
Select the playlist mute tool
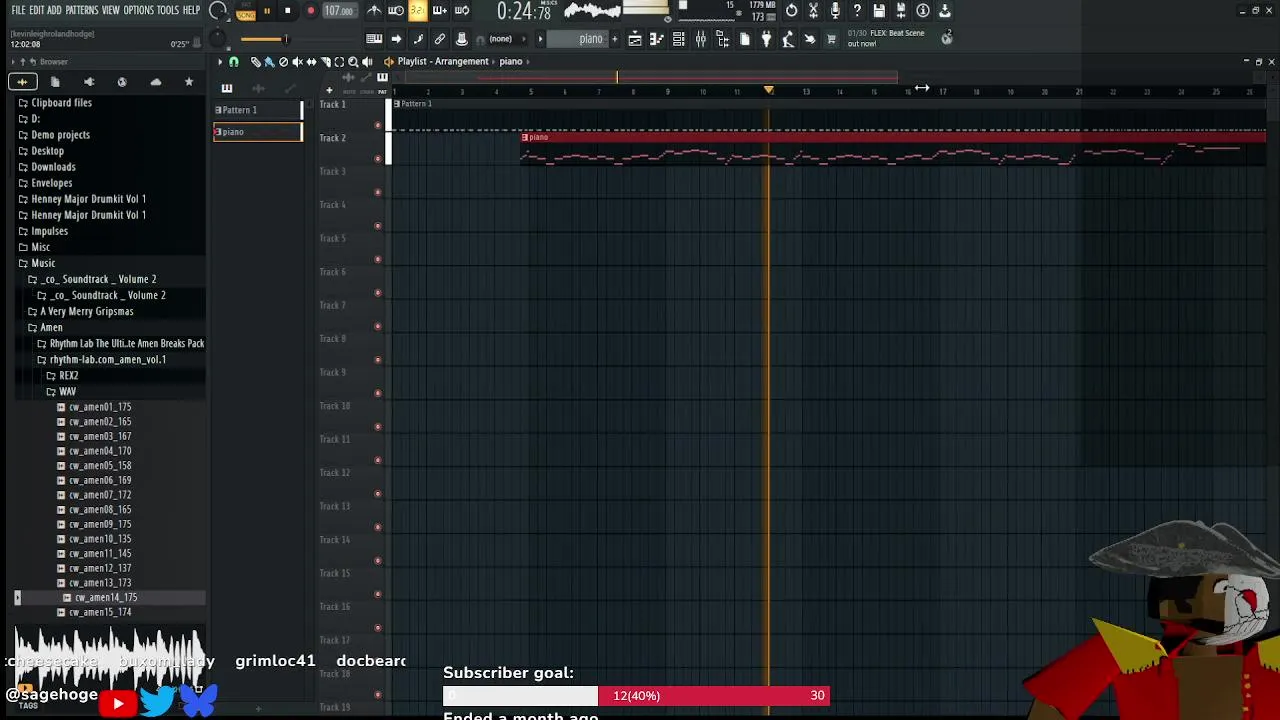click(297, 62)
